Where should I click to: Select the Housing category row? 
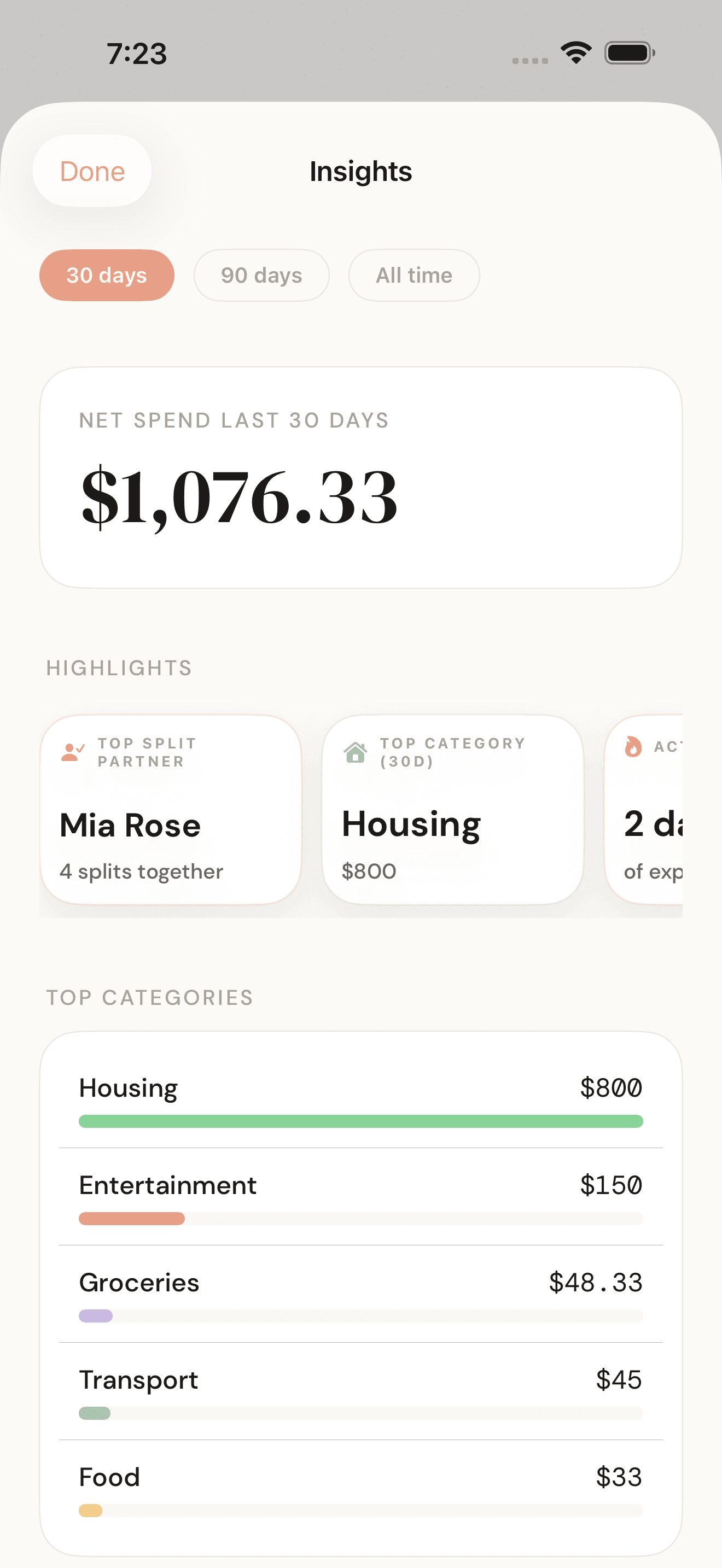click(361, 1099)
